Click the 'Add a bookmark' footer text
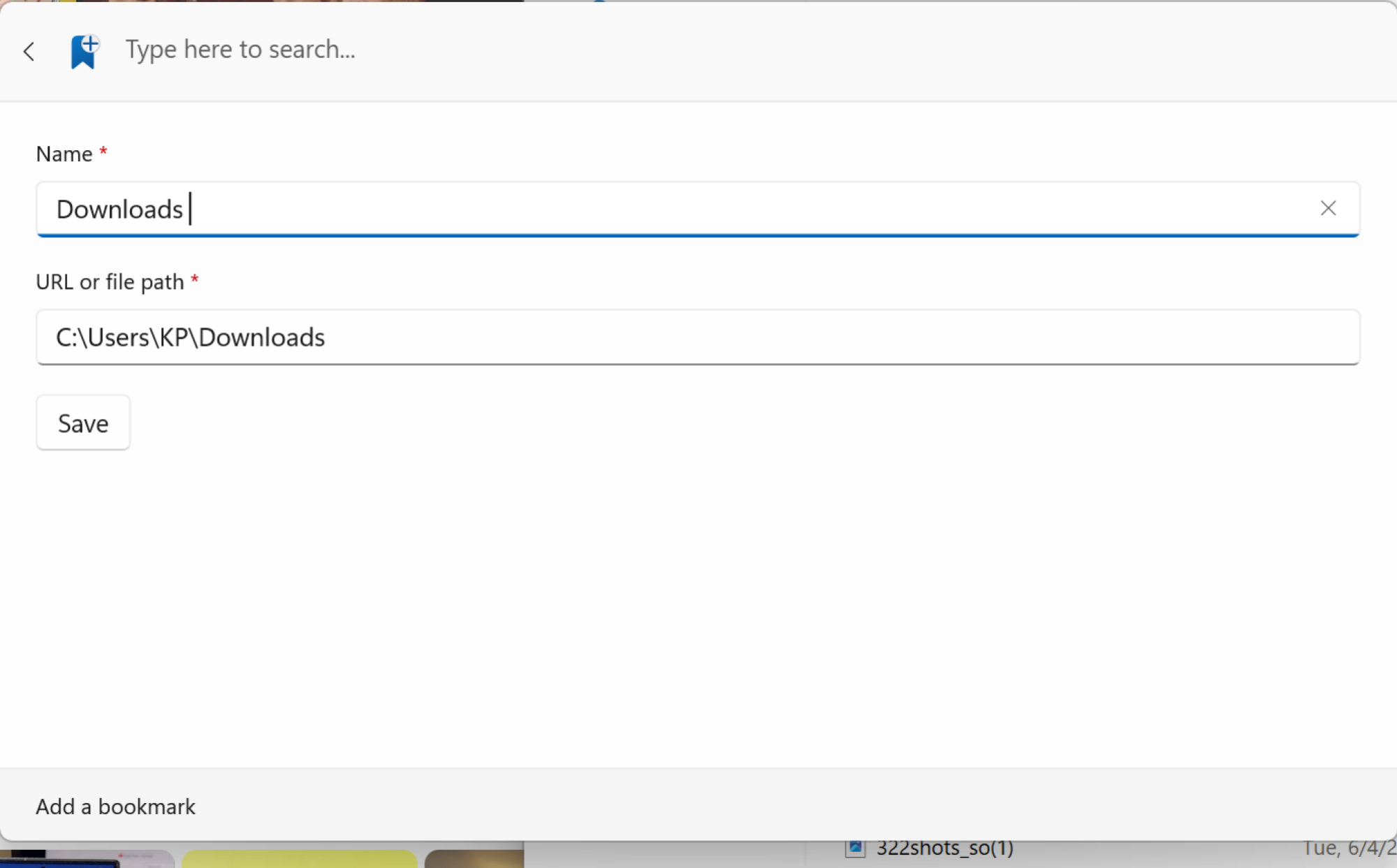Viewport: 1397px width, 868px height. (x=115, y=807)
